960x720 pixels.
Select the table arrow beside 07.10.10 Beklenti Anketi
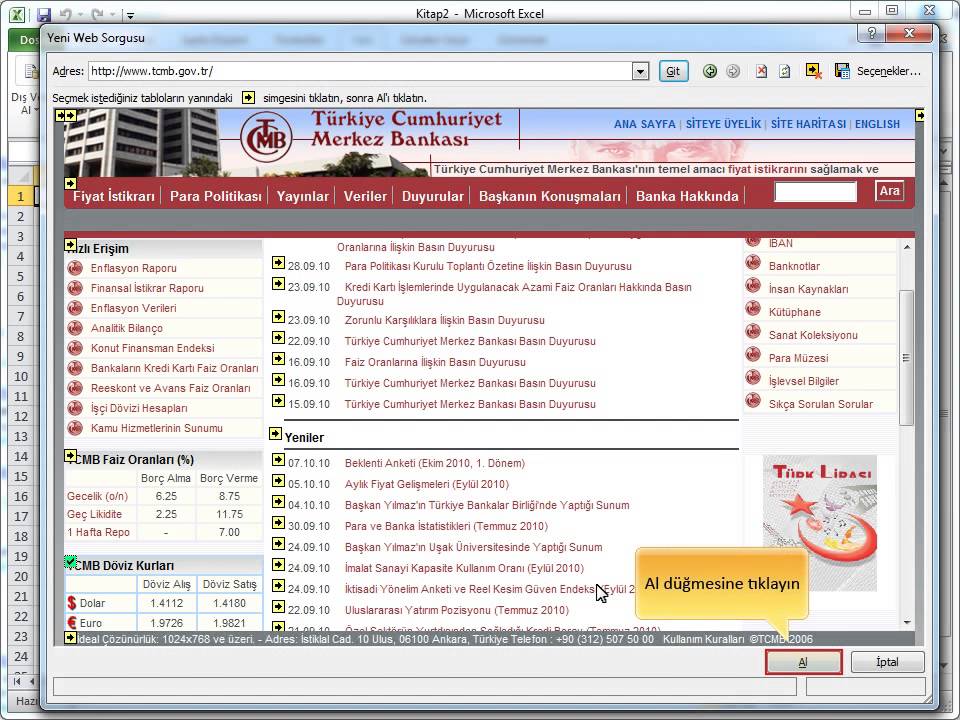click(278, 459)
